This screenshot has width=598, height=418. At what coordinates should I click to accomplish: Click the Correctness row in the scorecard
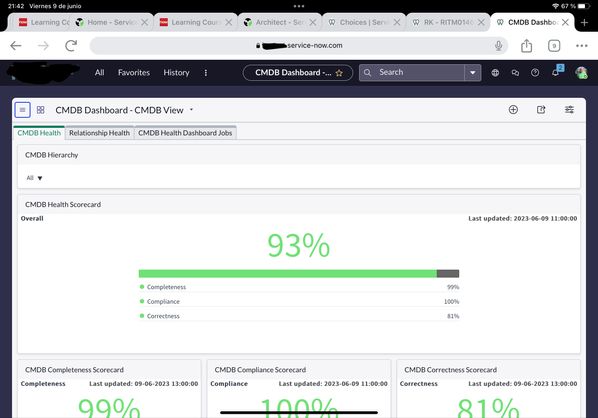pos(299,316)
